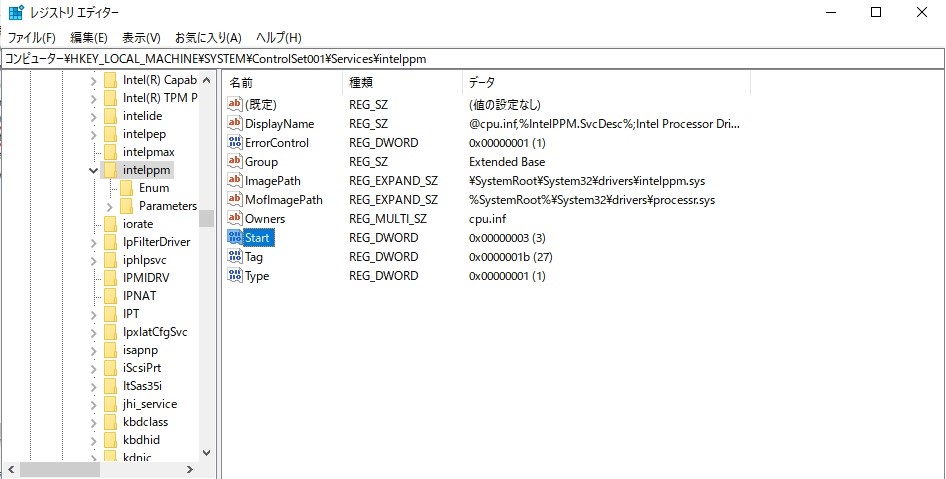Expand the IPT key
946x479 pixels.
coord(93,314)
